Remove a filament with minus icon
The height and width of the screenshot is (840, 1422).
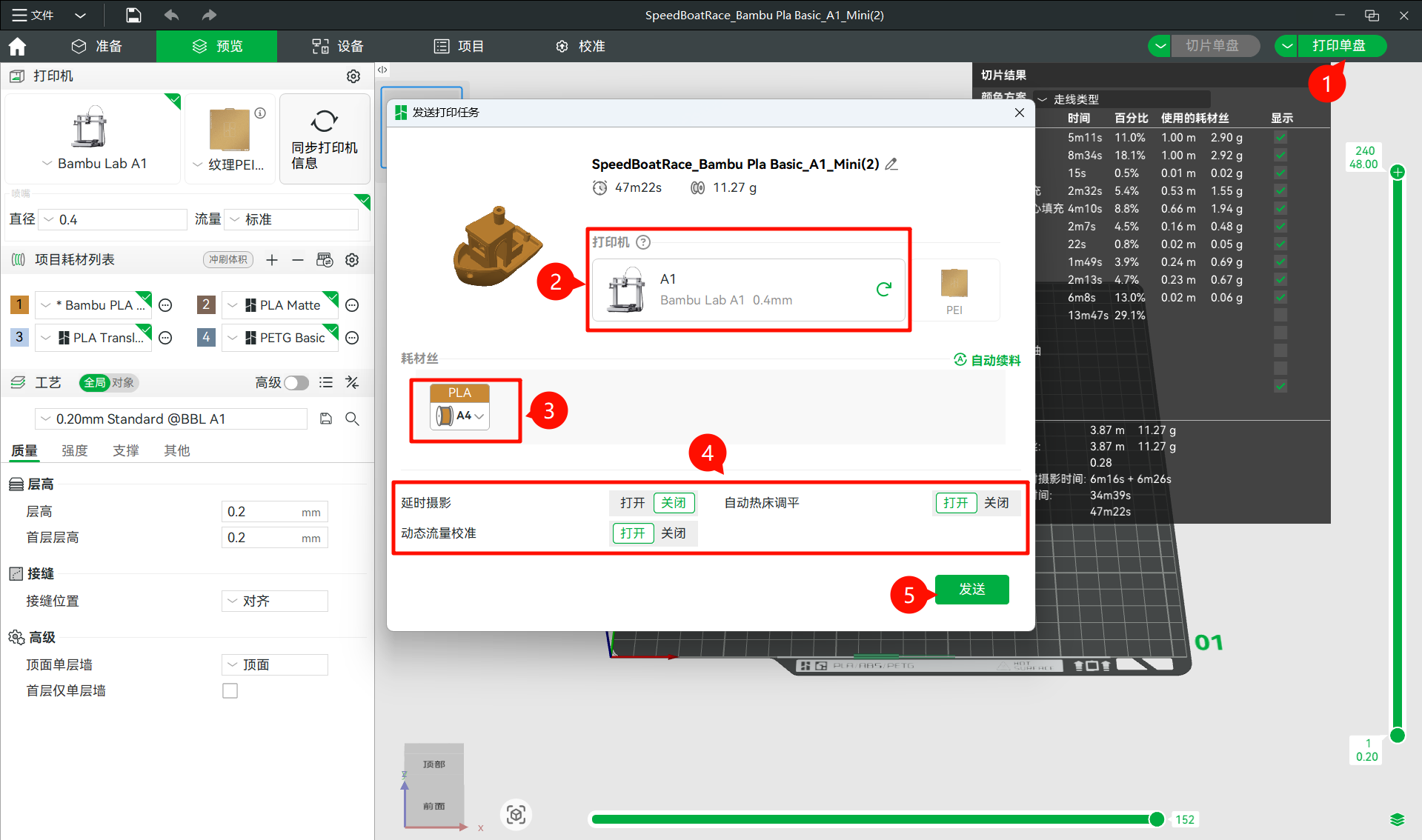coord(297,260)
